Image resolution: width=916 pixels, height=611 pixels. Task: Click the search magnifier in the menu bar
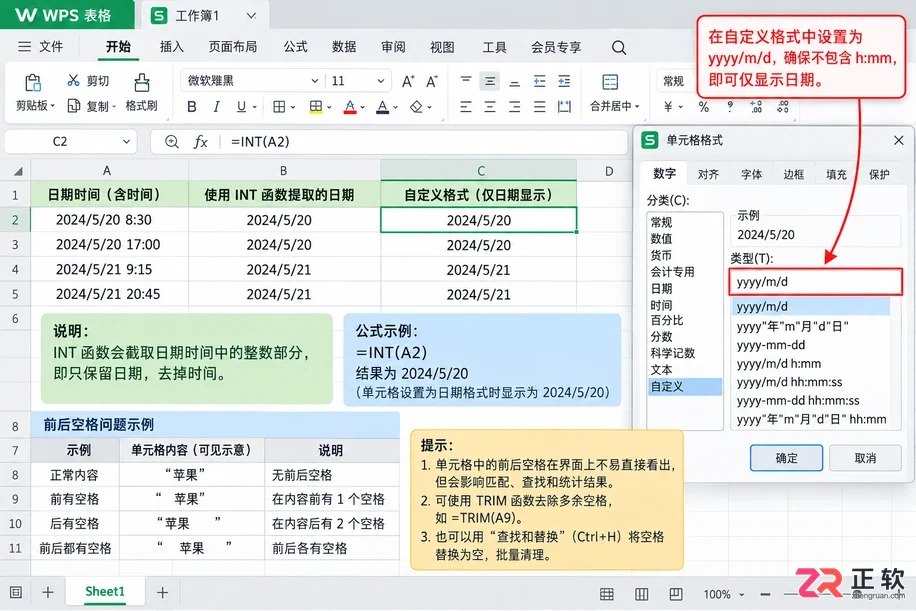coord(619,47)
